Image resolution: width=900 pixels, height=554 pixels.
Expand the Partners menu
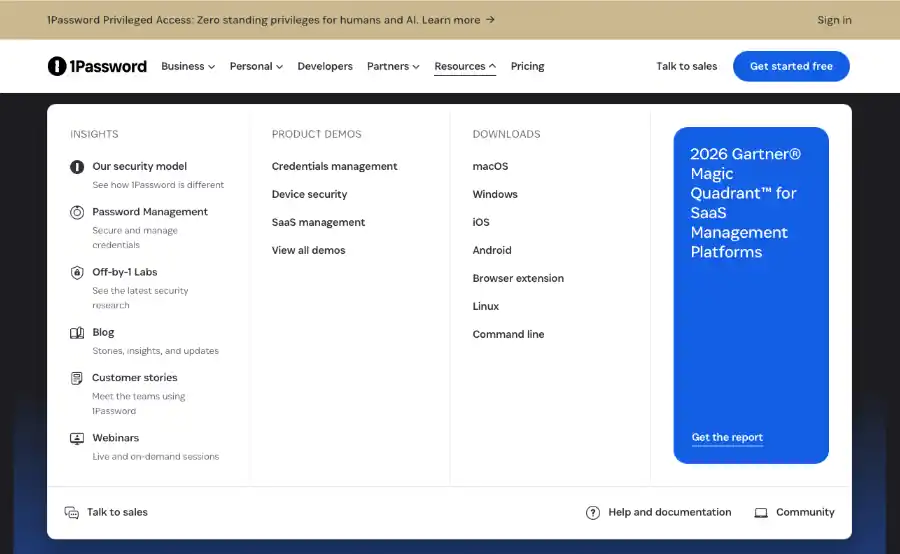click(393, 66)
